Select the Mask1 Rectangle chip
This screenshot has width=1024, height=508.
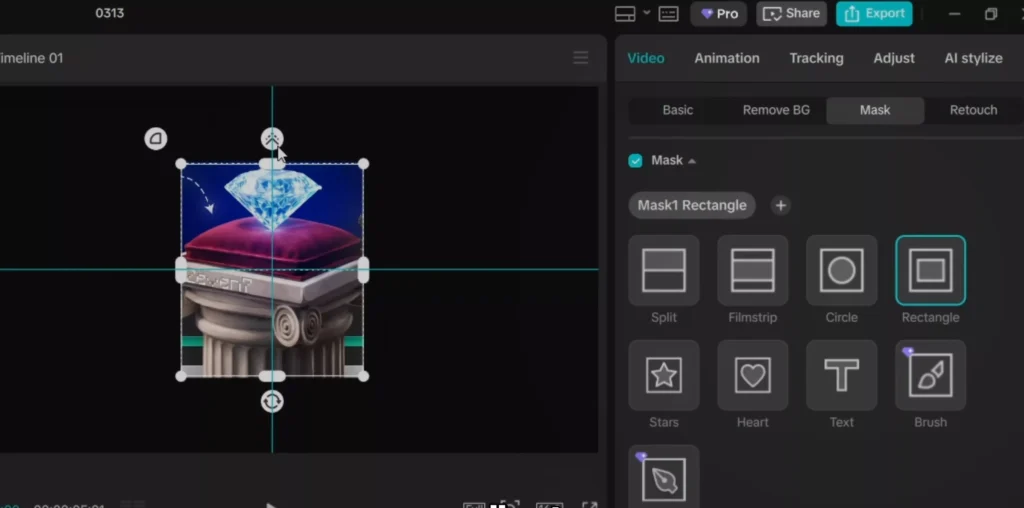click(x=692, y=206)
